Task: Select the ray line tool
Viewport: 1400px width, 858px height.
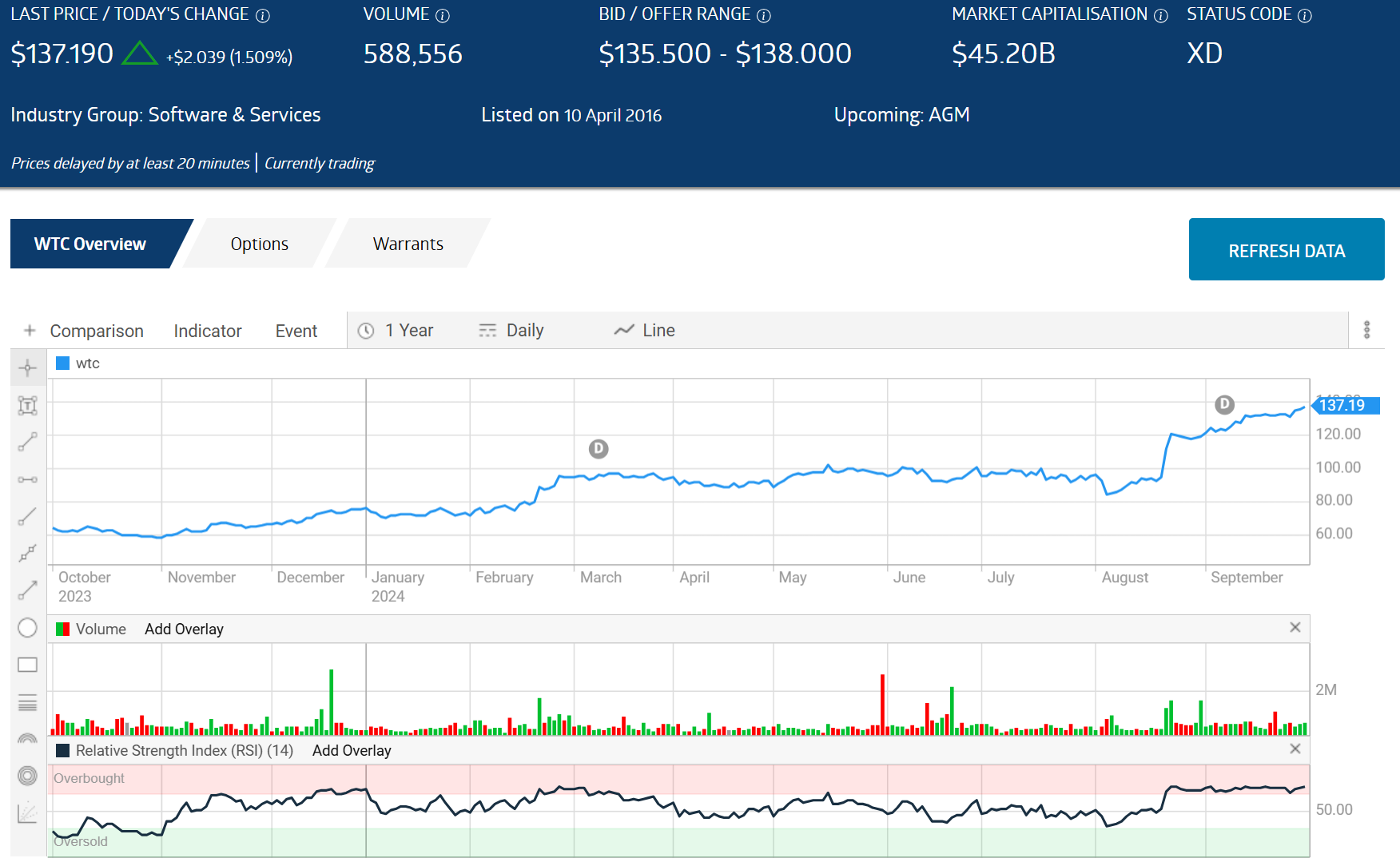Action: pos(28,517)
